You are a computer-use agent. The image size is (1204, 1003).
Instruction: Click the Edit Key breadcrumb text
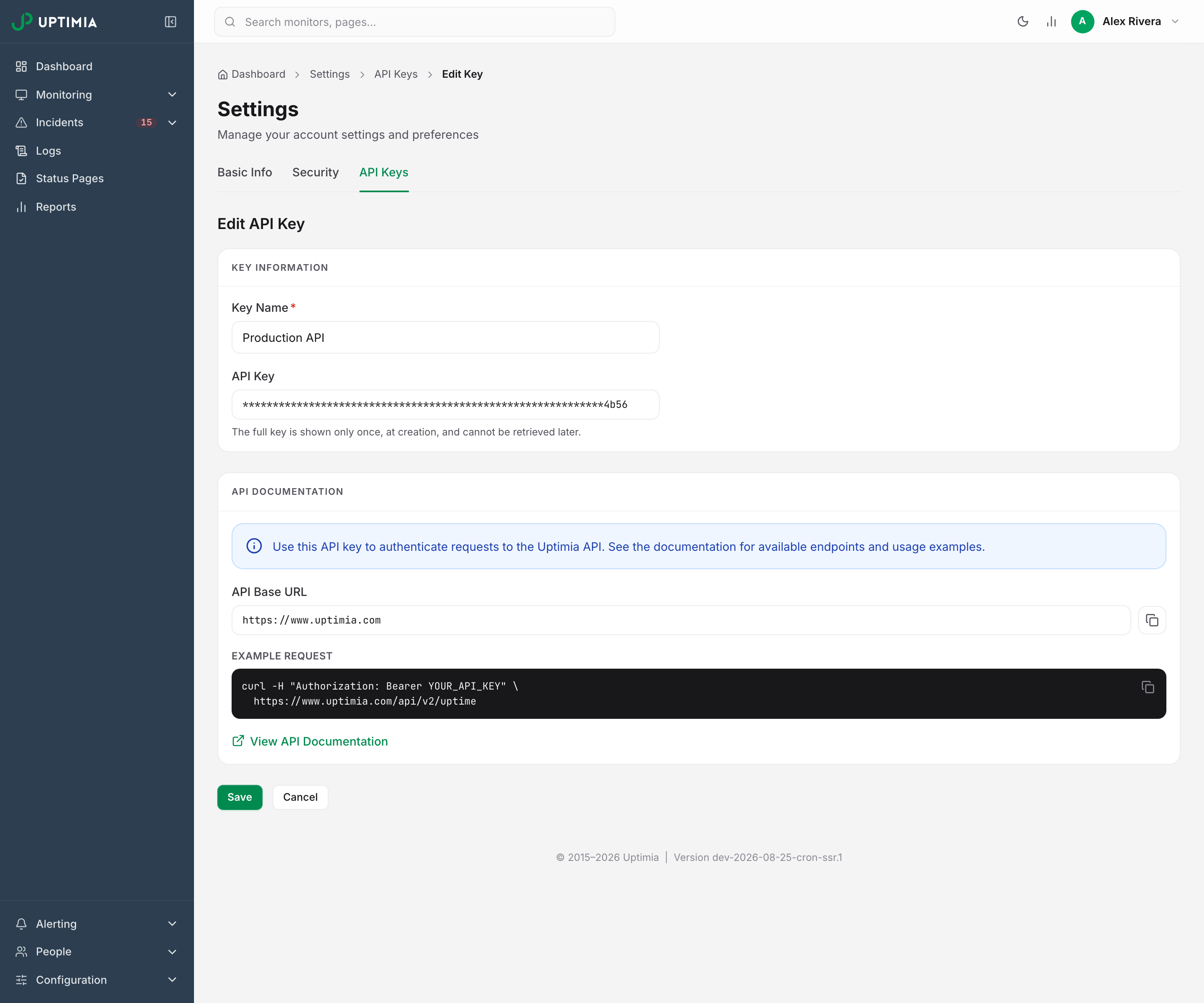462,74
